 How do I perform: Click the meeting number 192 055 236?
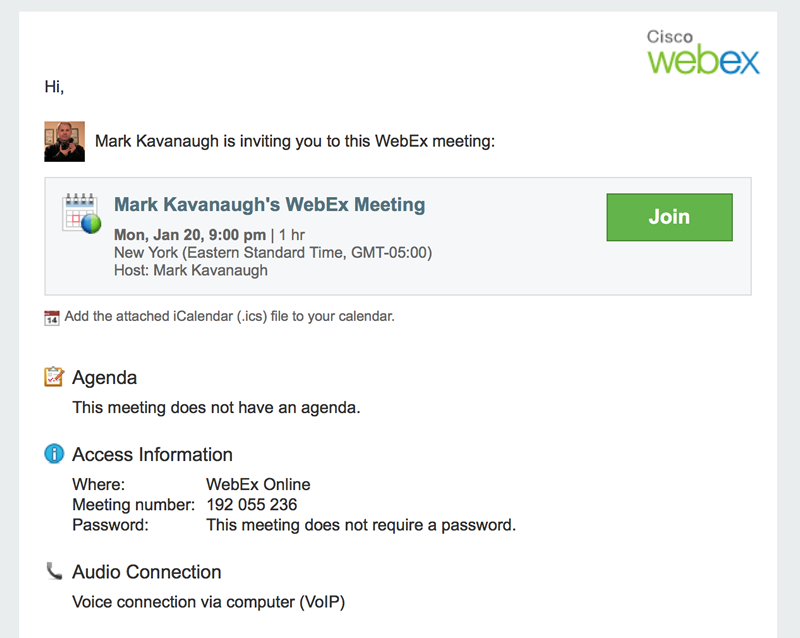(252, 504)
